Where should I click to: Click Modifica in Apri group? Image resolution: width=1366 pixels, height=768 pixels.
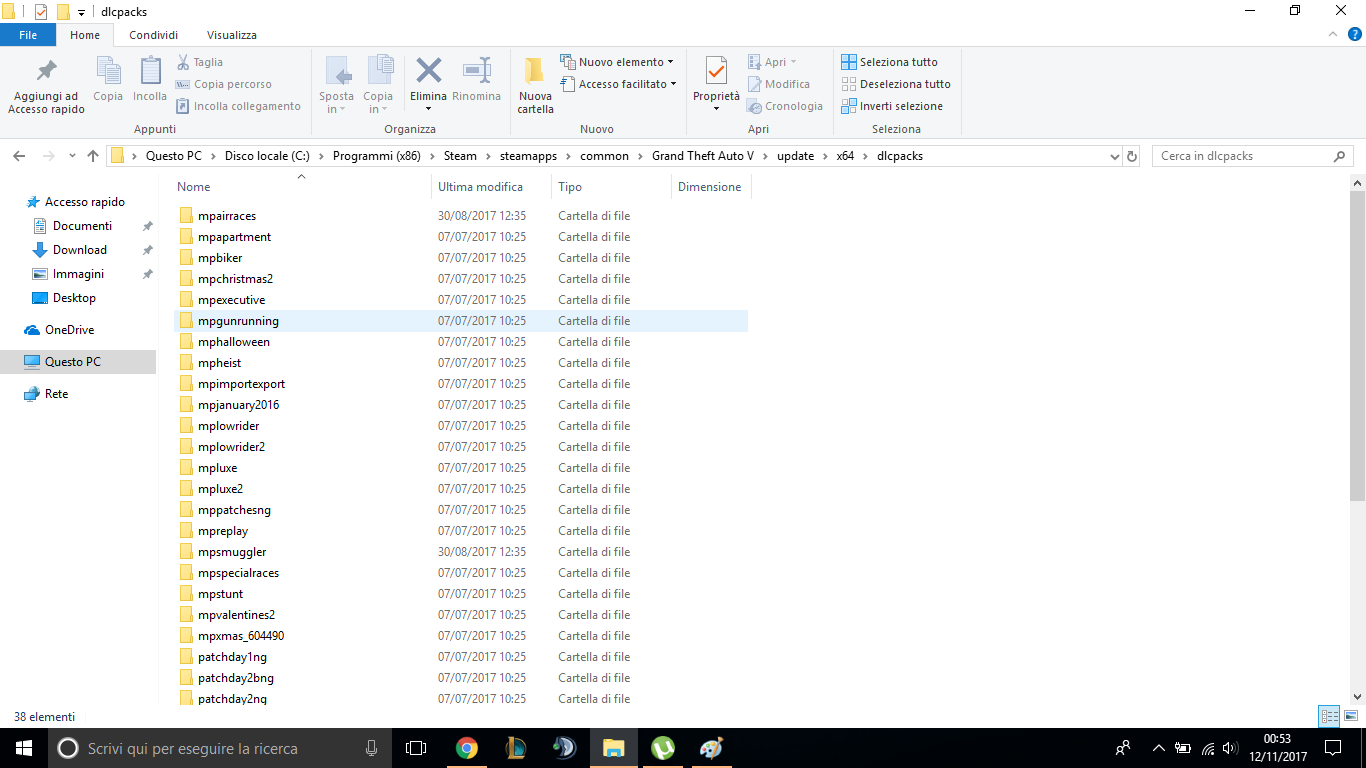(x=779, y=84)
